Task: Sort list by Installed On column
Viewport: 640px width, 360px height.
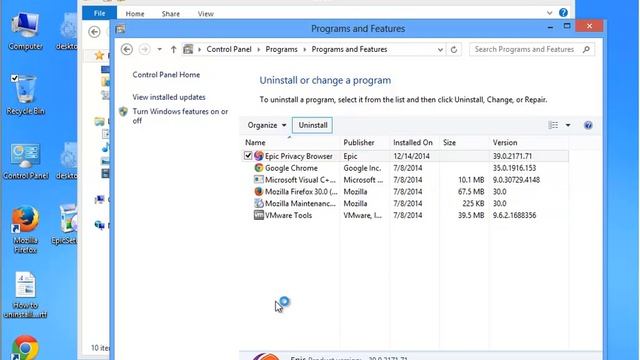Action: pyautogui.click(x=413, y=142)
